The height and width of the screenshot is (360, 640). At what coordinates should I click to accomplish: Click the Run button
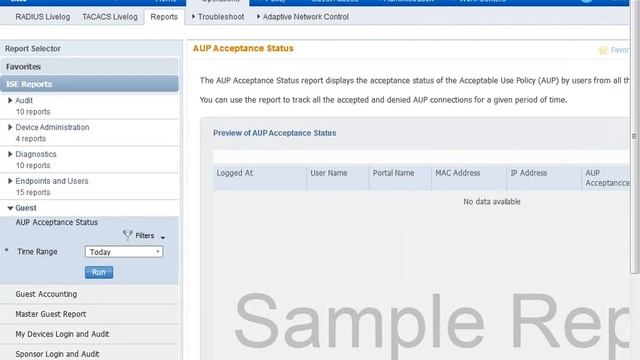pyautogui.click(x=99, y=272)
